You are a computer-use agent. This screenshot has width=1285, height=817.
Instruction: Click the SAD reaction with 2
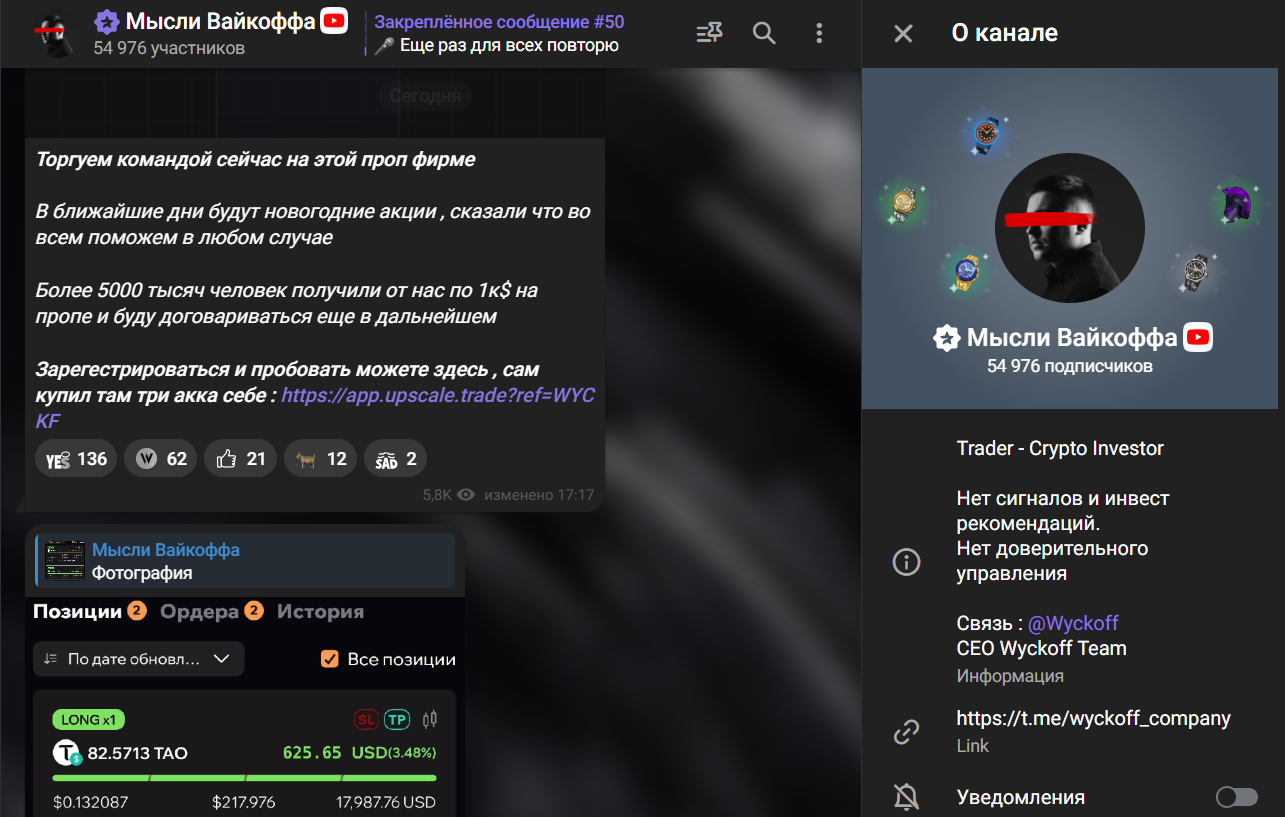[x=395, y=459]
